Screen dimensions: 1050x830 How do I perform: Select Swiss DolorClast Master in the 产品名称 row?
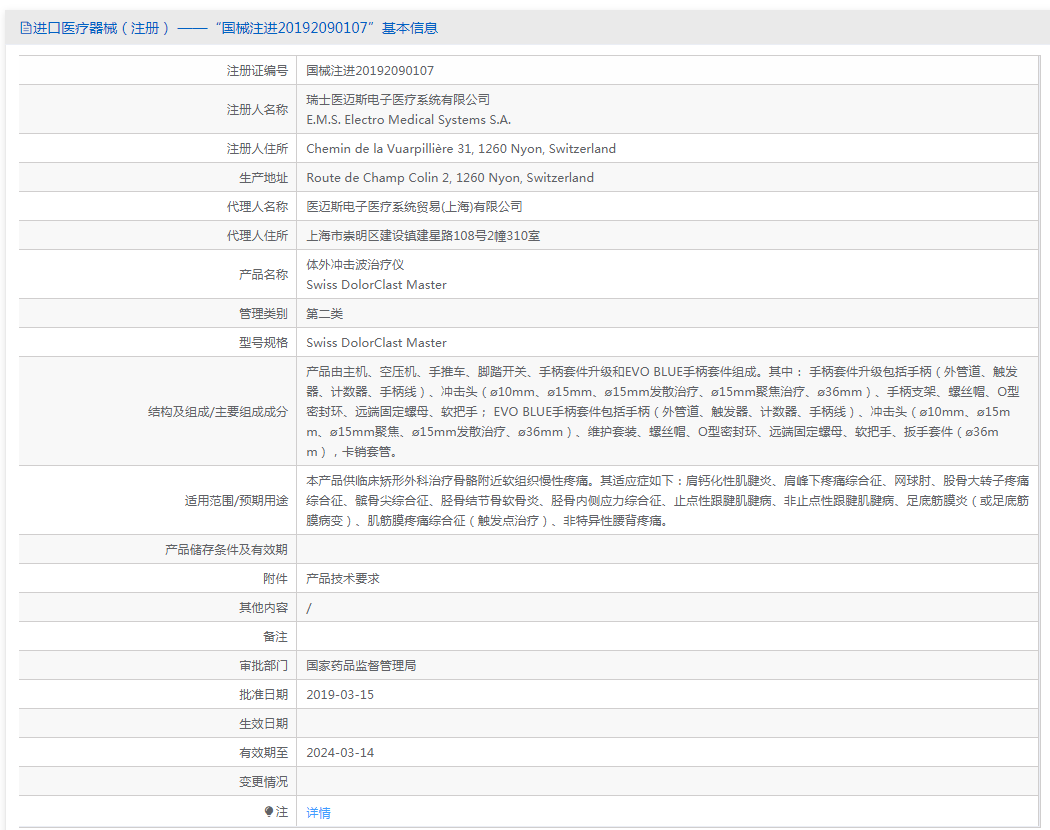[376, 285]
